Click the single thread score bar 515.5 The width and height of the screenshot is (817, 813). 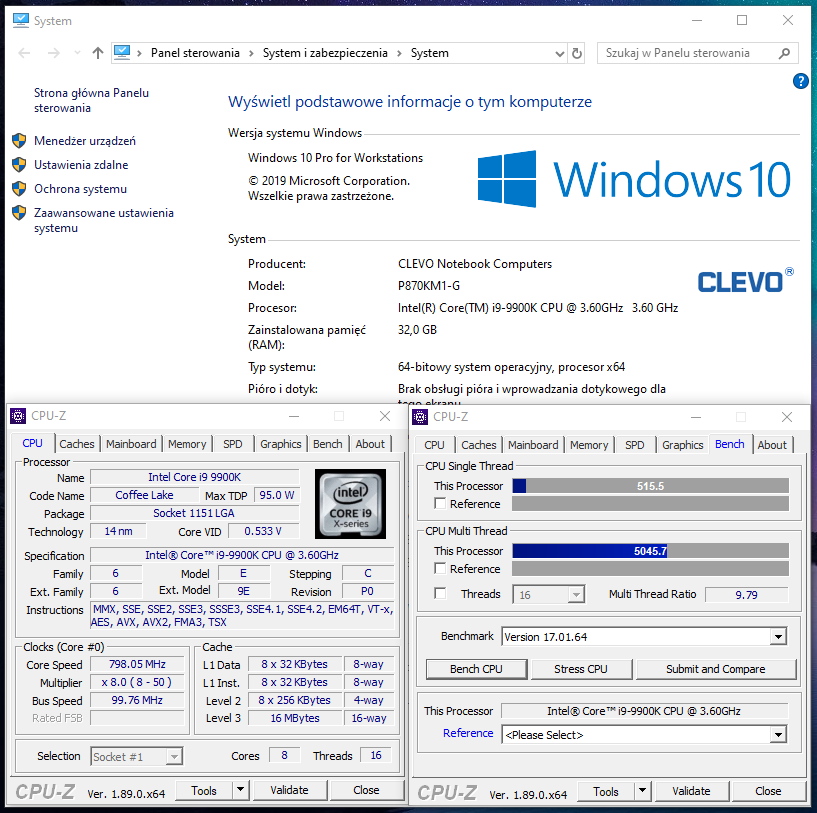coord(650,486)
